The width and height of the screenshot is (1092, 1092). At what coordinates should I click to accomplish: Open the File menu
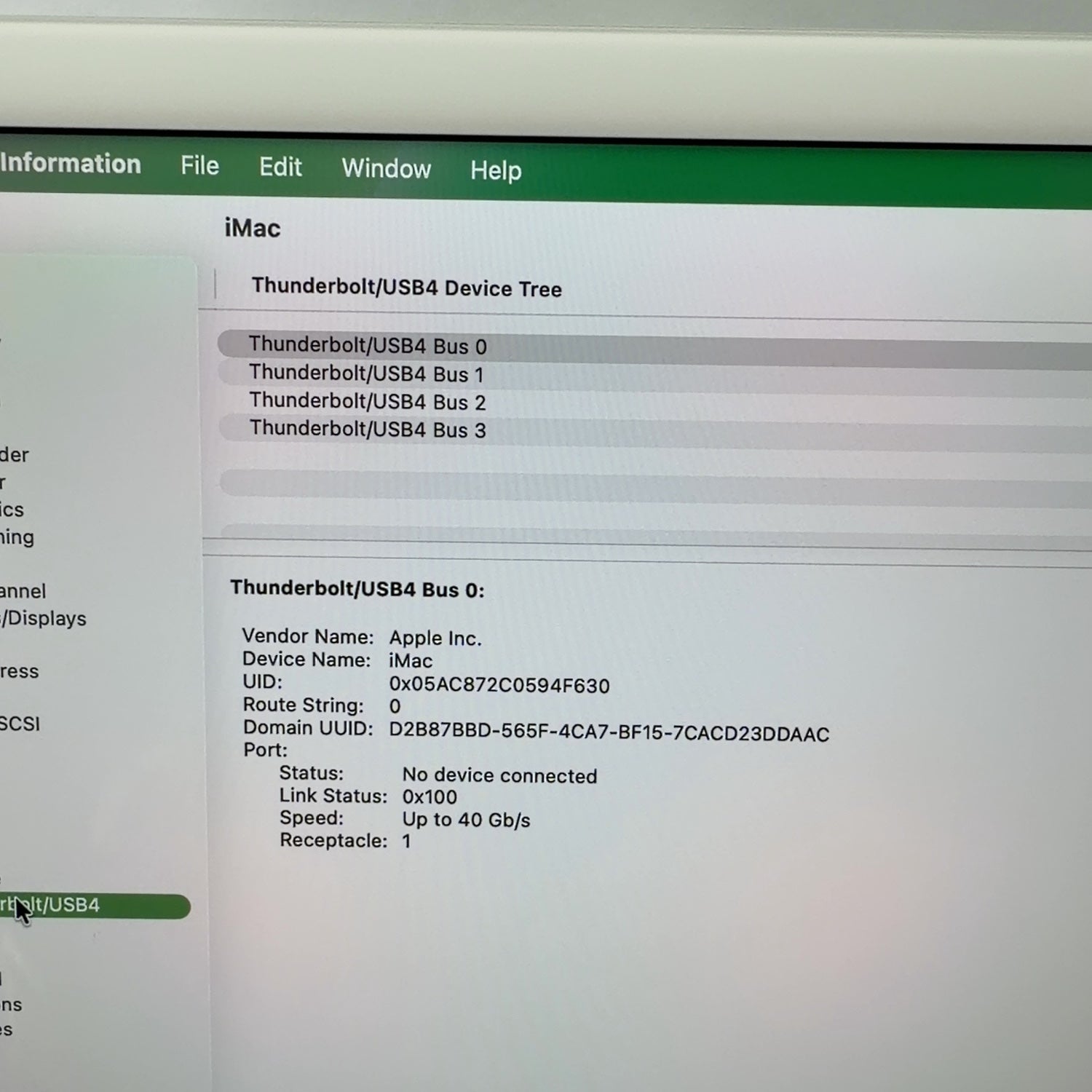(199, 166)
